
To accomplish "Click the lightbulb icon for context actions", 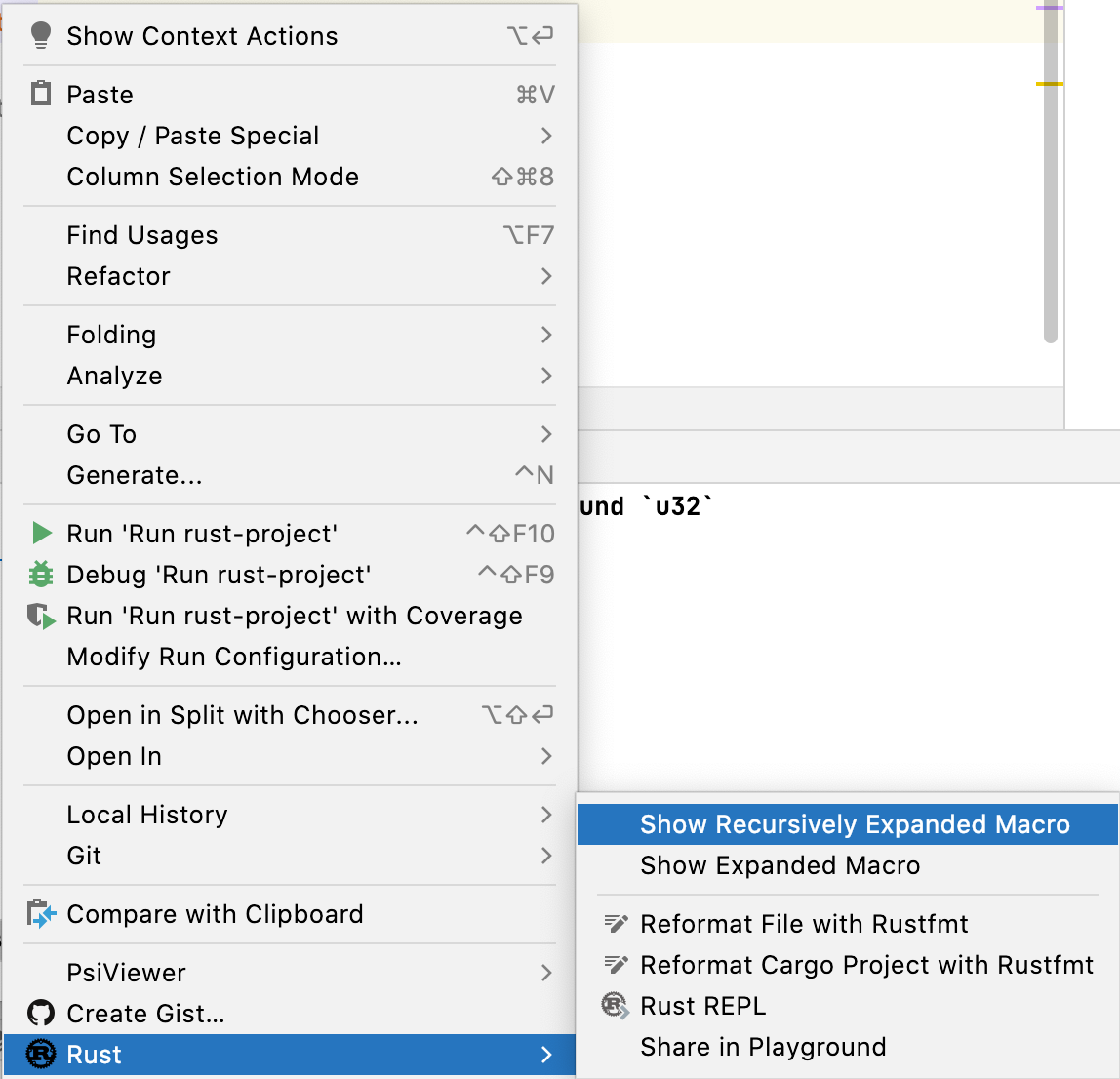I will [40, 35].
